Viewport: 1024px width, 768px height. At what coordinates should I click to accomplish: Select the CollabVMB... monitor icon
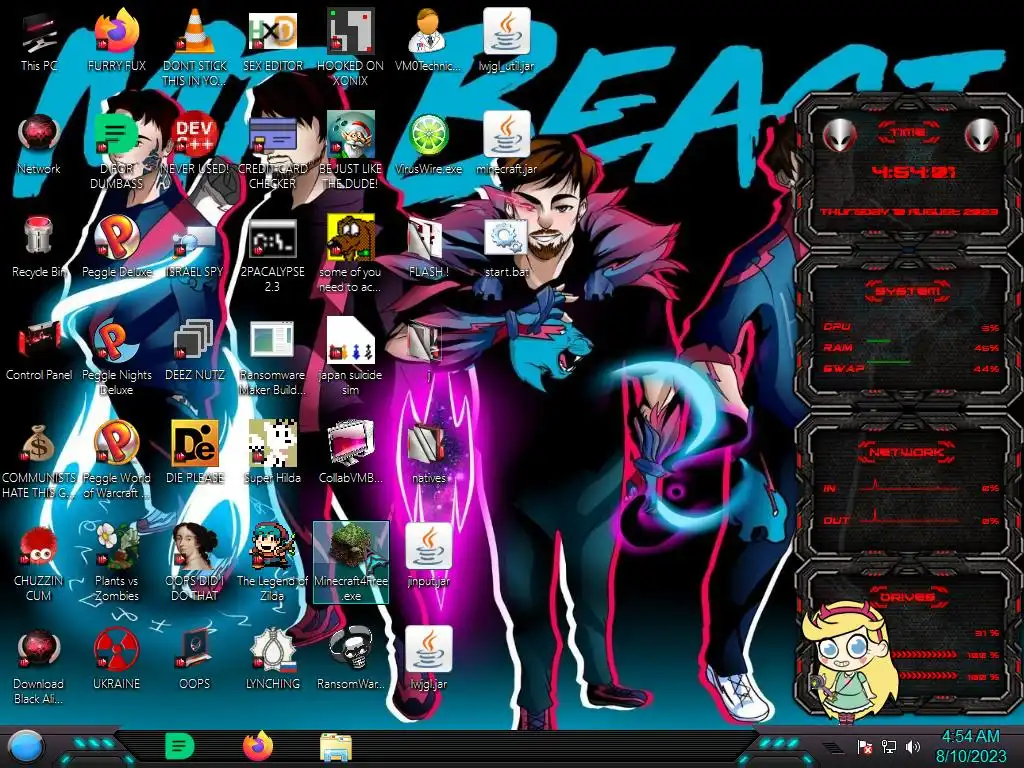[350, 454]
